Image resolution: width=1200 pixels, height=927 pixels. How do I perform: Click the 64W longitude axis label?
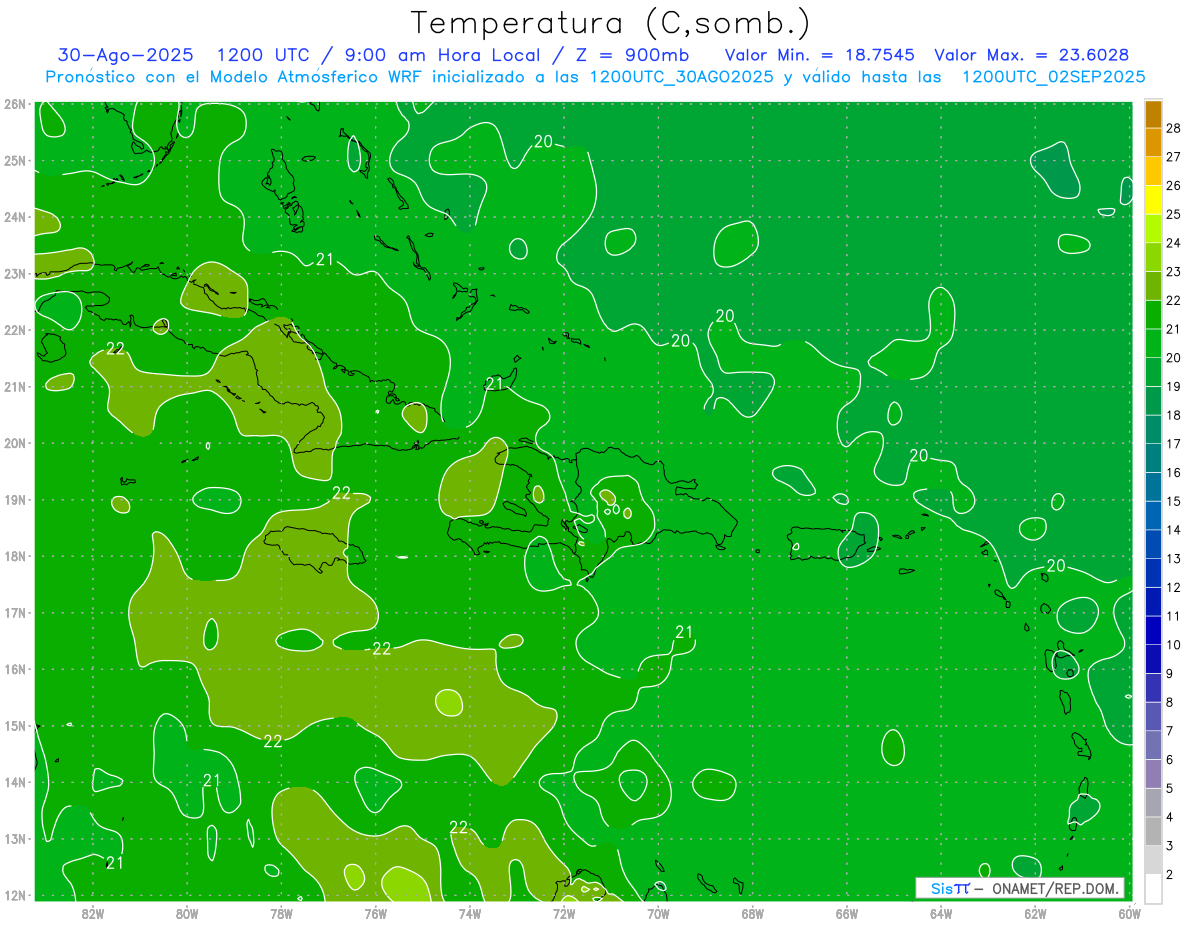click(x=941, y=913)
